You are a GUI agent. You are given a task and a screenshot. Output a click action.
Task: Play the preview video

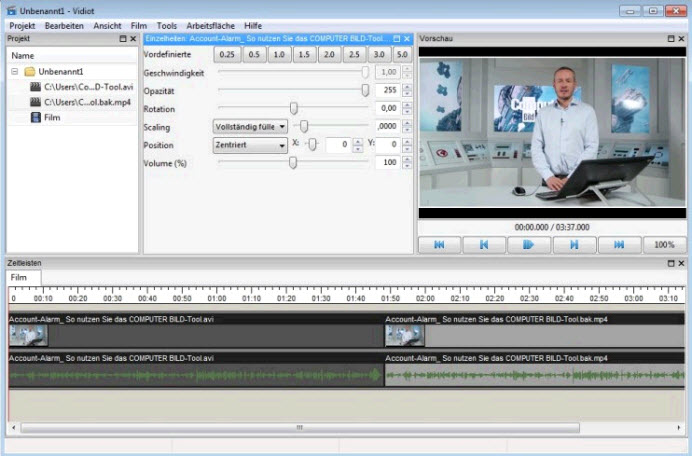tap(529, 245)
